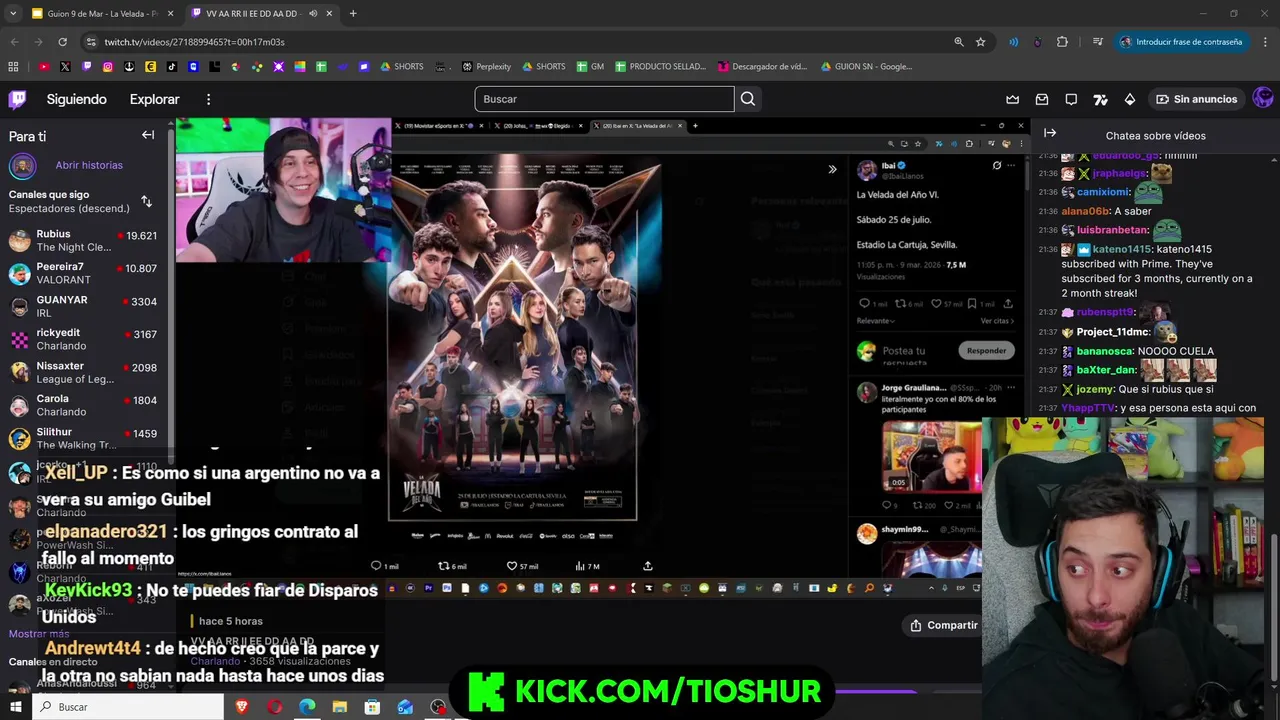
Task: Open Rubius channel in the sidebar
Action: tap(83, 240)
